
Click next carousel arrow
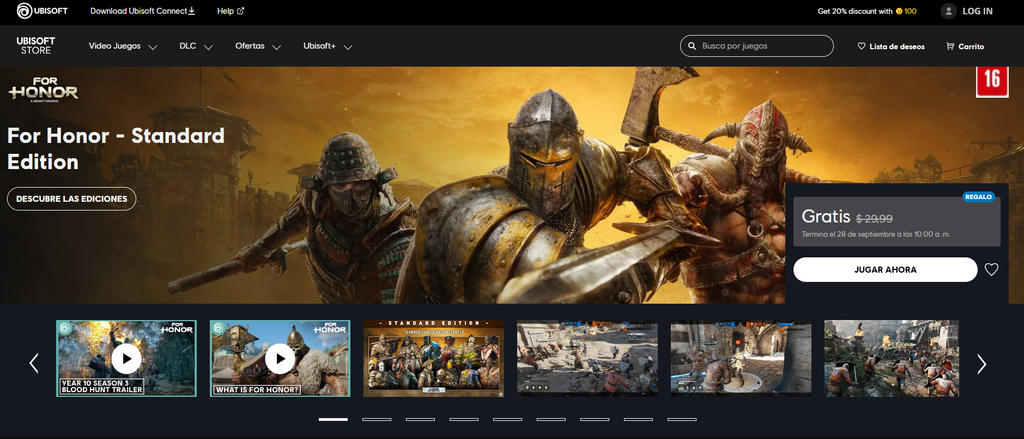coord(981,363)
